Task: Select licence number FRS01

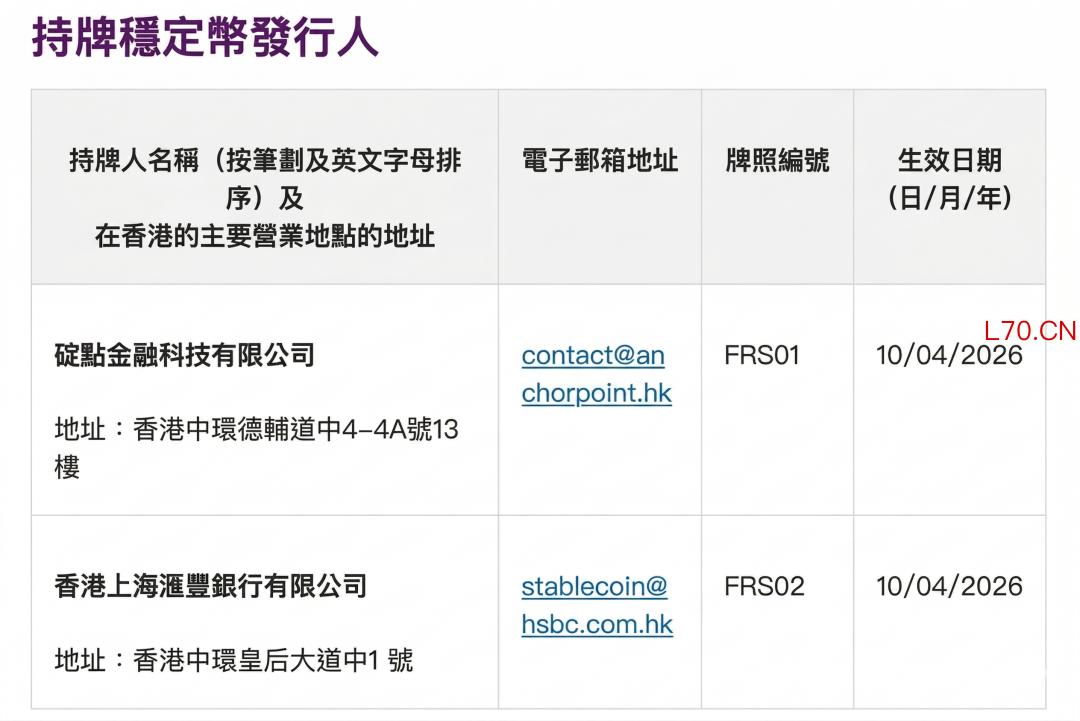Action: click(x=762, y=356)
